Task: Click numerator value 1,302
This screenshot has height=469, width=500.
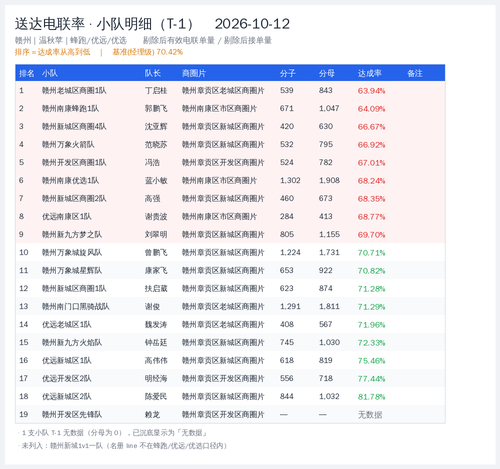Action: (290, 180)
